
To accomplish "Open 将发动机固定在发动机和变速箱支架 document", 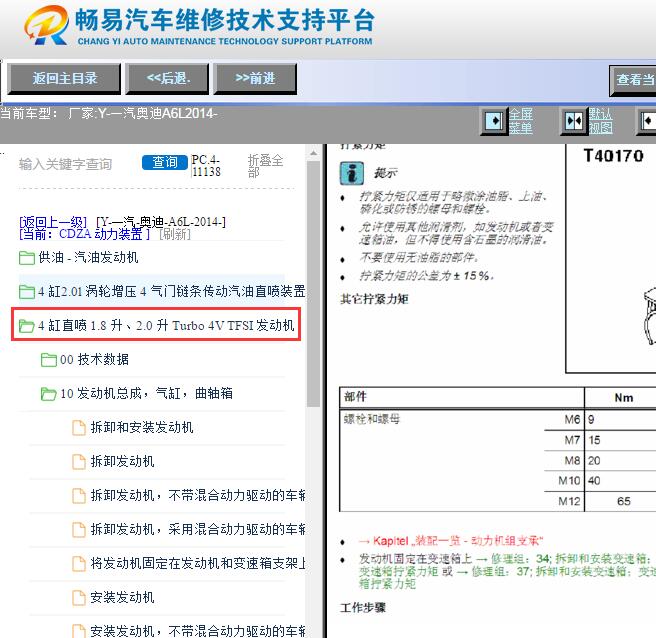I will [197, 563].
